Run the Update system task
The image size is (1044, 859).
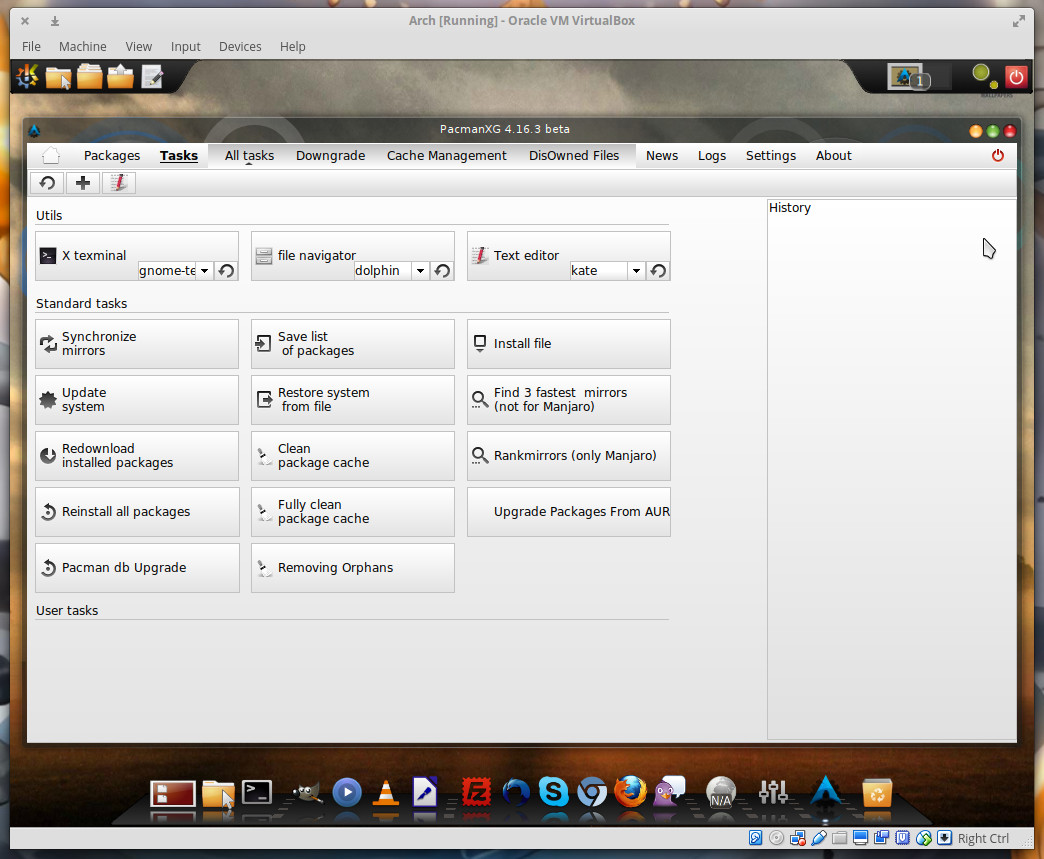[x=136, y=400]
